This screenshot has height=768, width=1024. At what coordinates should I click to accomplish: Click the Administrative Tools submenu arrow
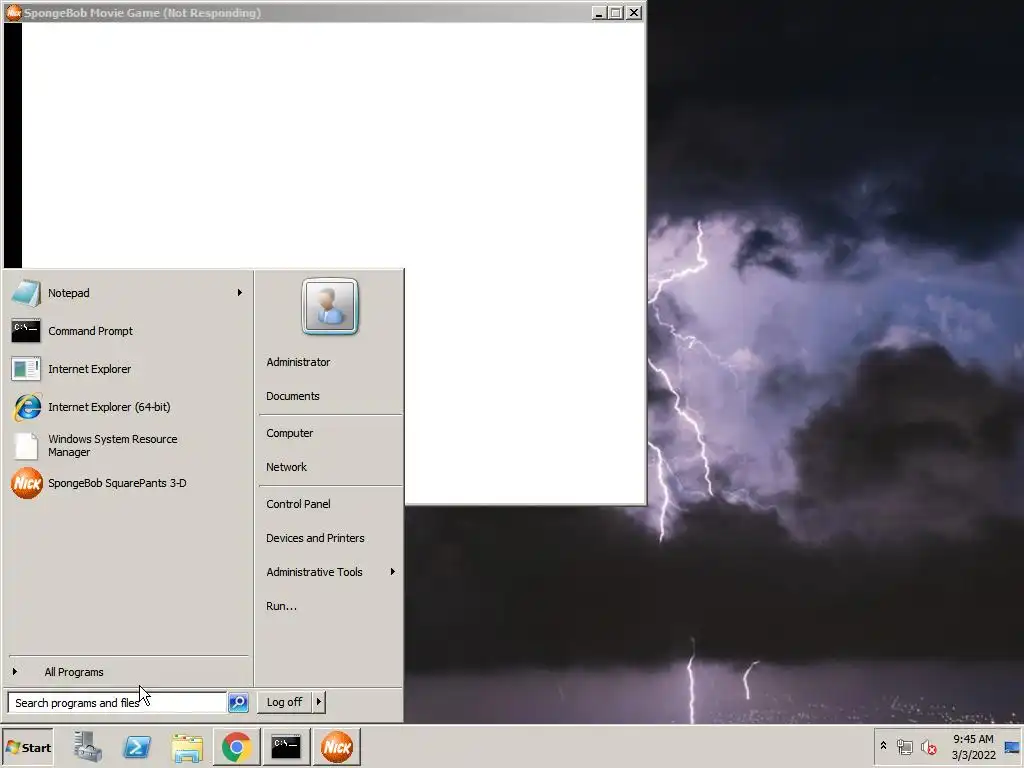click(392, 572)
